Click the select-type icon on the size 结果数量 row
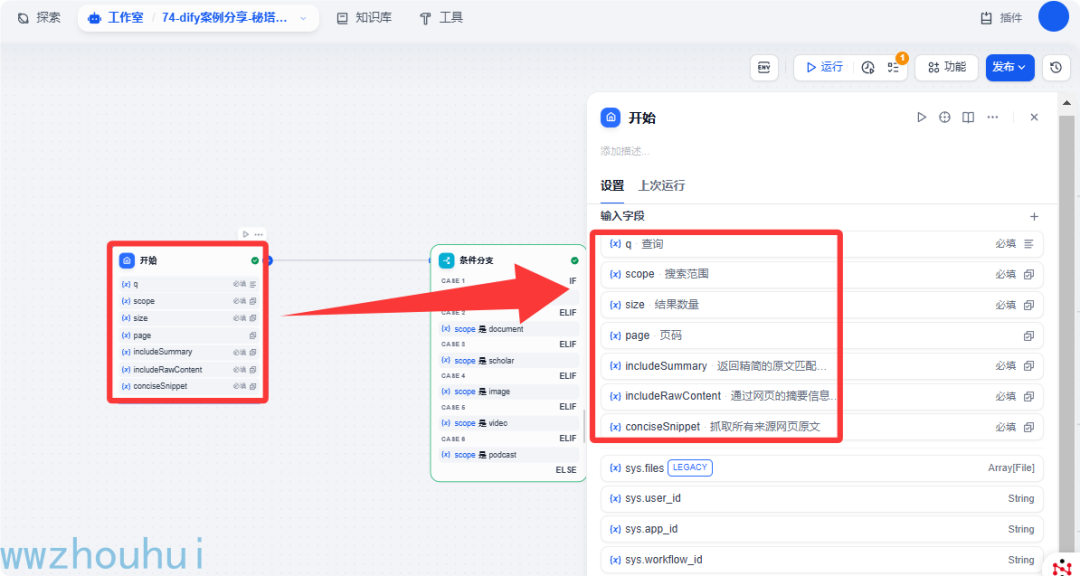The image size is (1080, 576). [x=1029, y=305]
